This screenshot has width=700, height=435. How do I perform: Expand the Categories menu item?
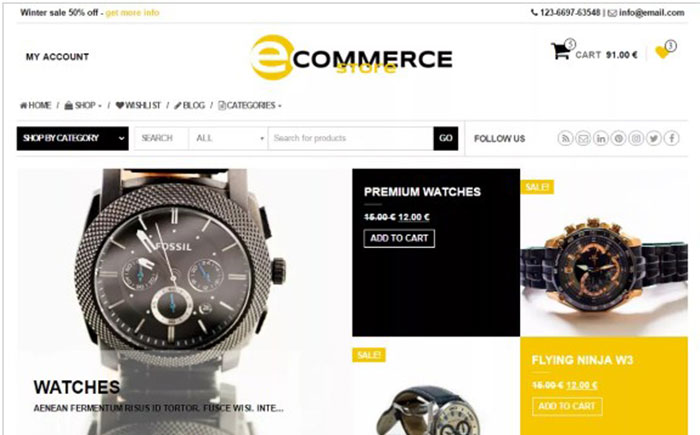pyautogui.click(x=250, y=105)
